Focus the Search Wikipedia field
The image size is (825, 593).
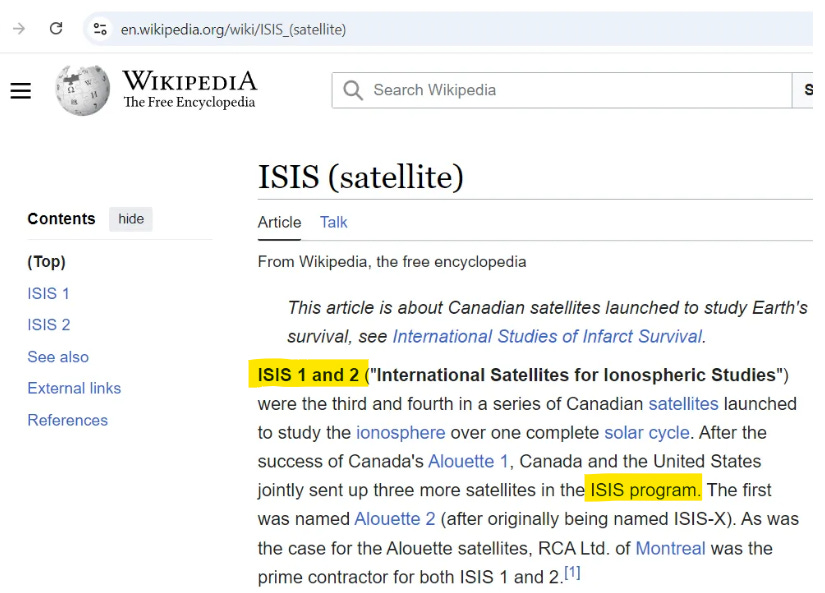pos(561,90)
